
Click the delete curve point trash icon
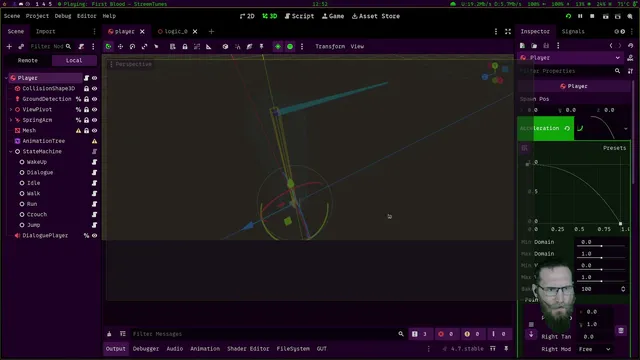click(x=621, y=330)
